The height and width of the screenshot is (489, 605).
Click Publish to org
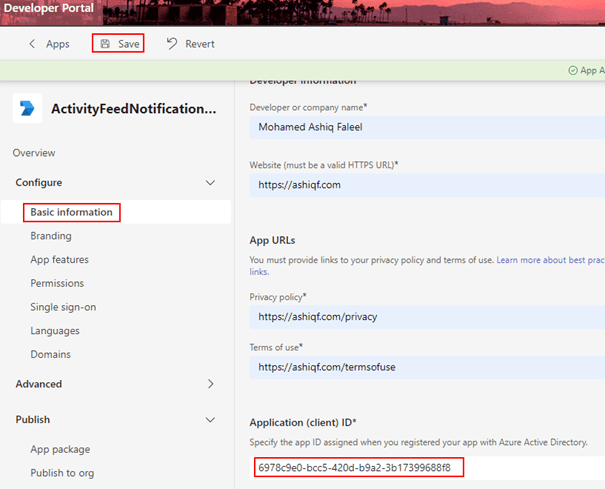[x=62, y=473]
